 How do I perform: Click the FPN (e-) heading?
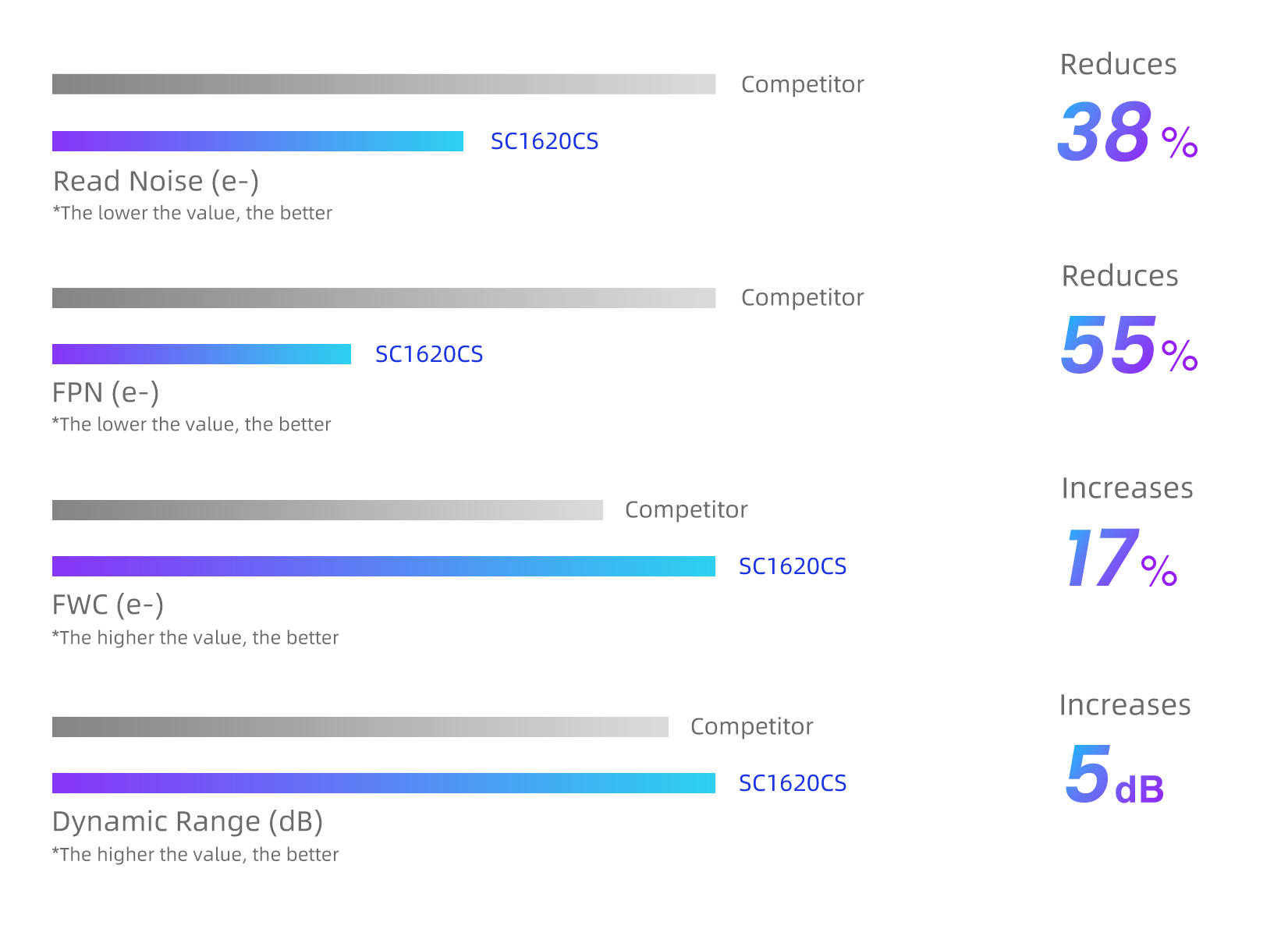tap(105, 392)
